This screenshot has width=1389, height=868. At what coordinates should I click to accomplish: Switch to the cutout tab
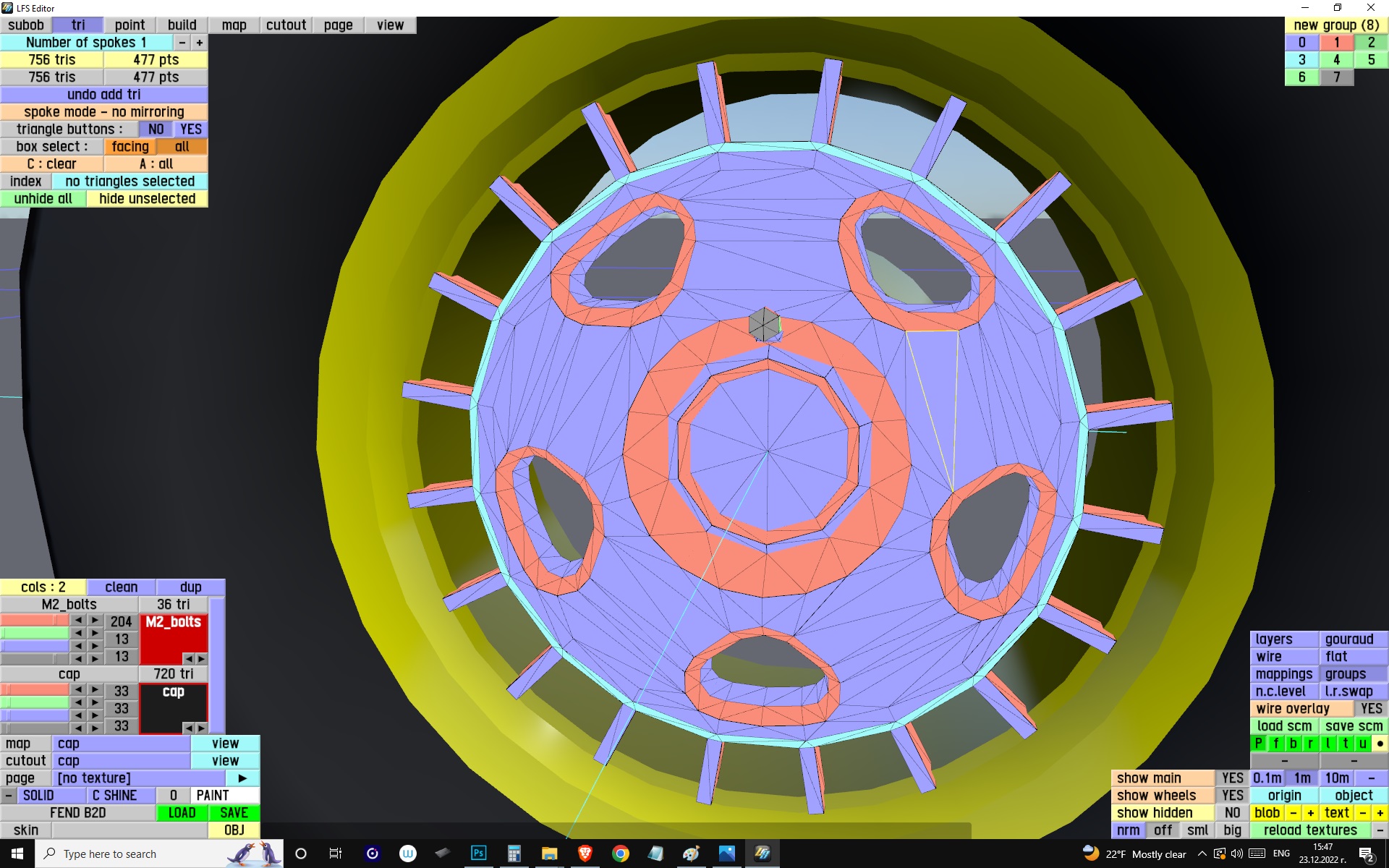(286, 25)
